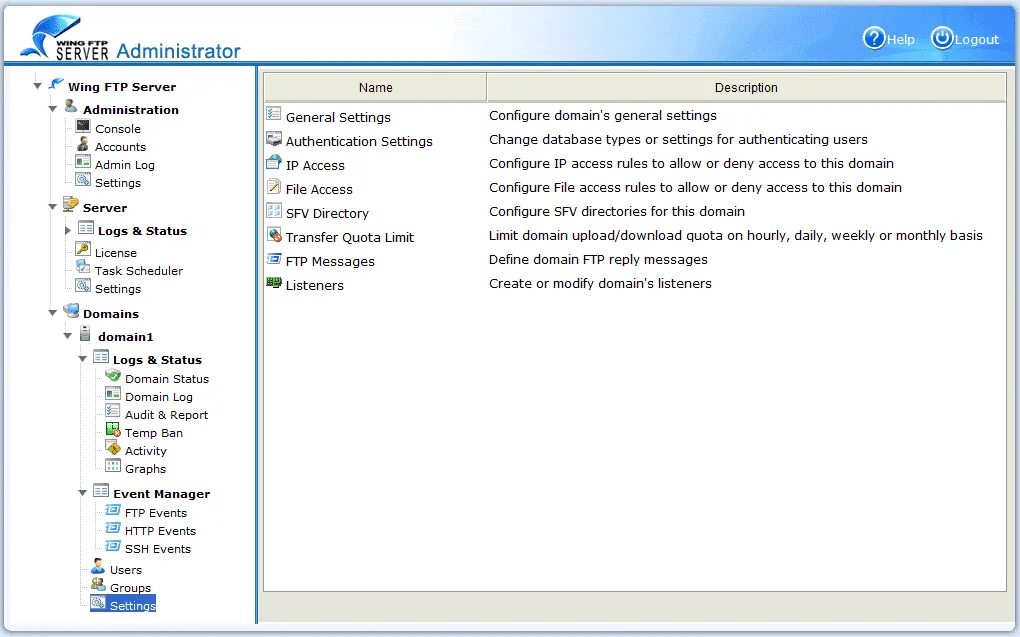This screenshot has height=637, width=1020.
Task: Click the Domain Status icon
Action: click(113, 375)
